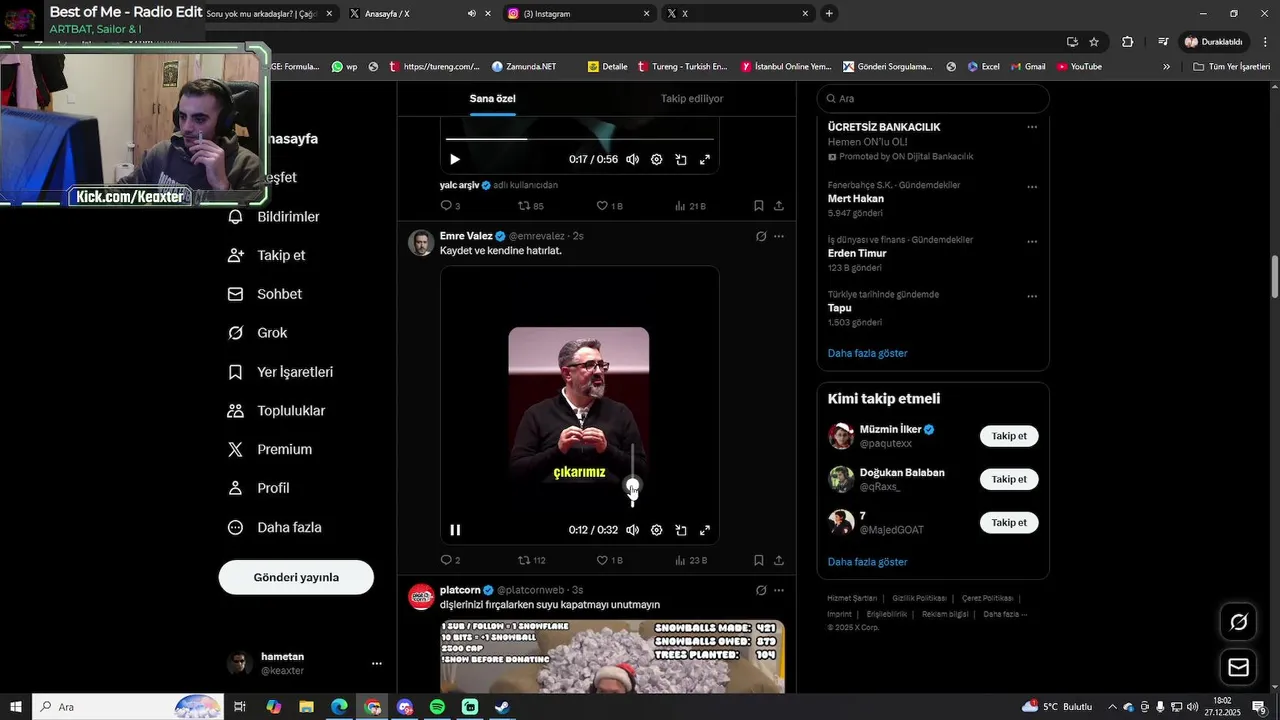Open Gizlilik Politikası footer link
This screenshot has width=1280, height=720.
tap(919, 598)
